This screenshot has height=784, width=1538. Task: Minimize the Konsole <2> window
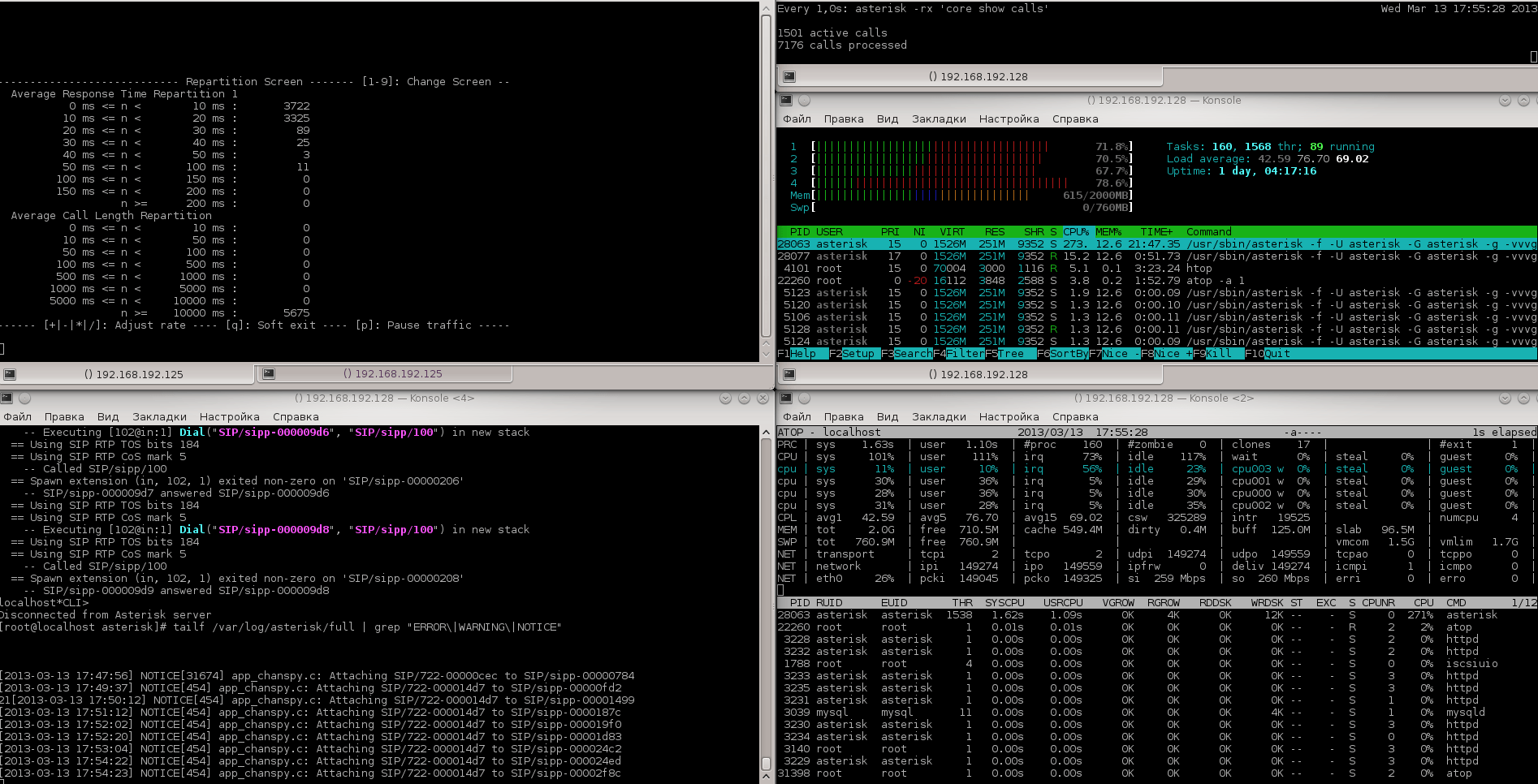(1505, 398)
